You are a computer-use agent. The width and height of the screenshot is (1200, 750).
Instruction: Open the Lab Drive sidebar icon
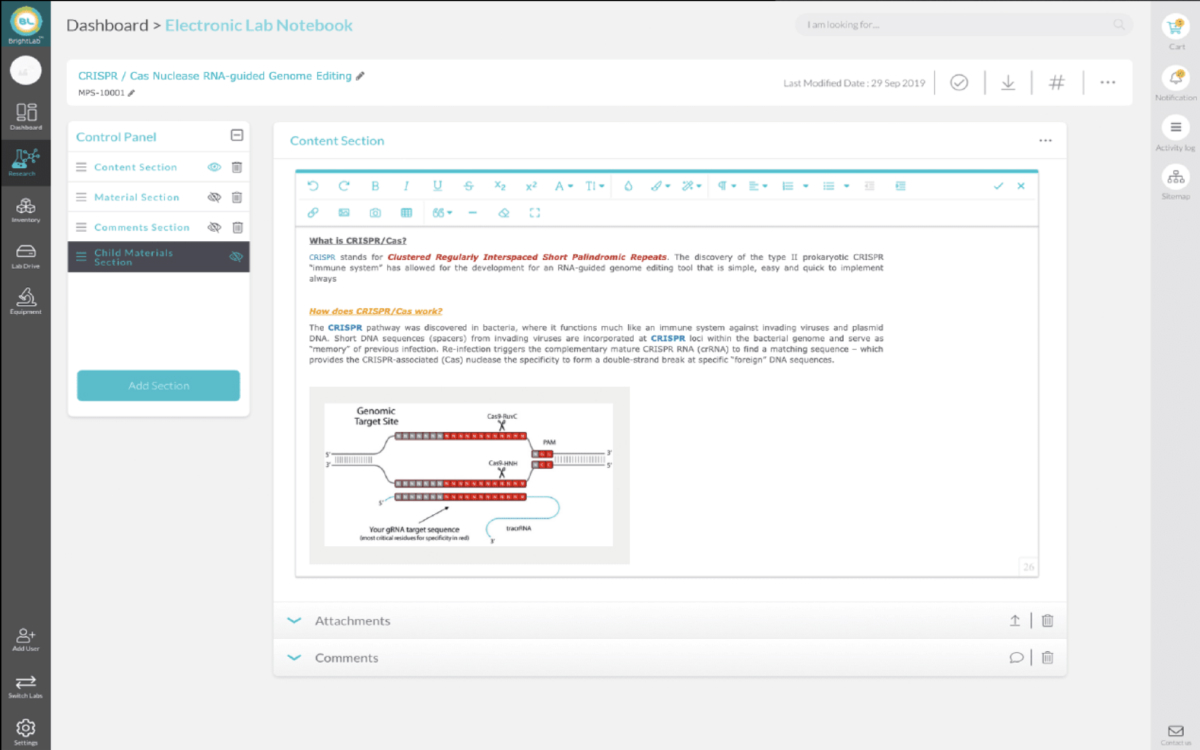click(26, 256)
